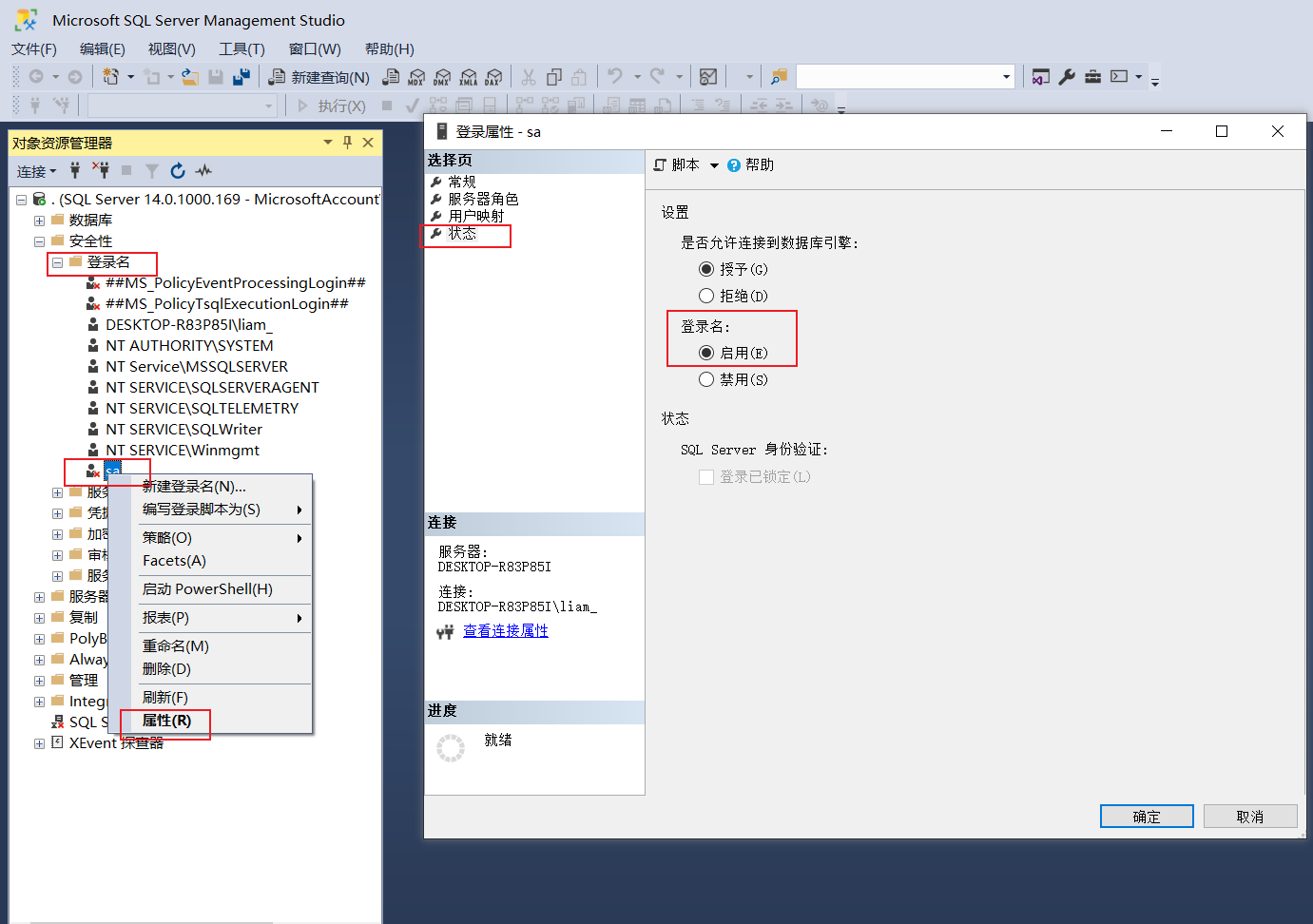Open a Database Engine query icon
The height and width of the screenshot is (924, 1313).
pyautogui.click(x=391, y=77)
